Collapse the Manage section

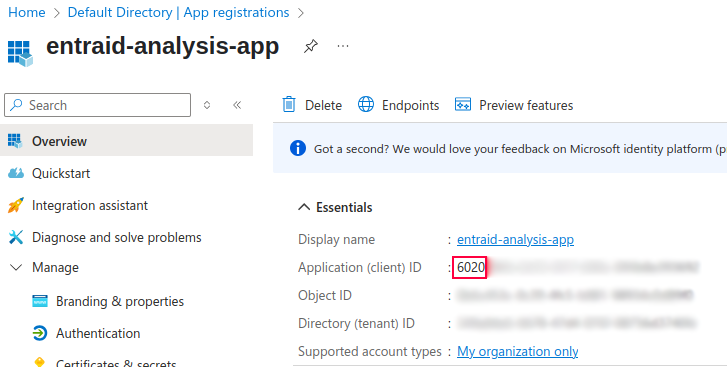16,267
